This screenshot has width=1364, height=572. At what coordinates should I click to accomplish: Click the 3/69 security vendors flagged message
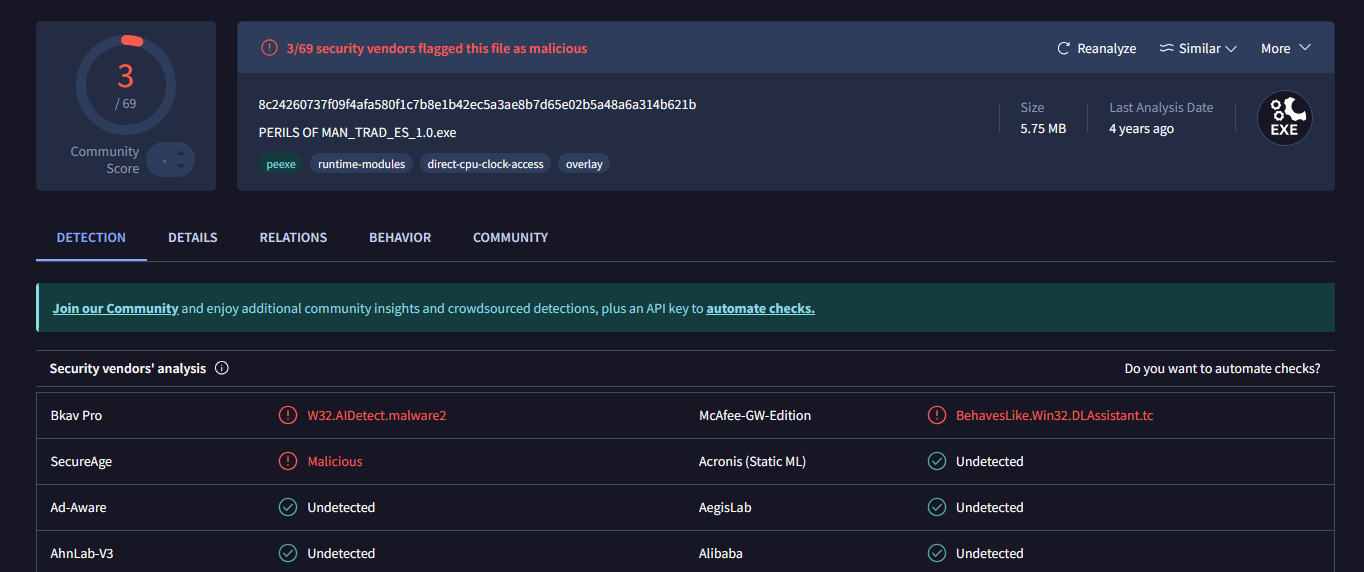coord(437,48)
